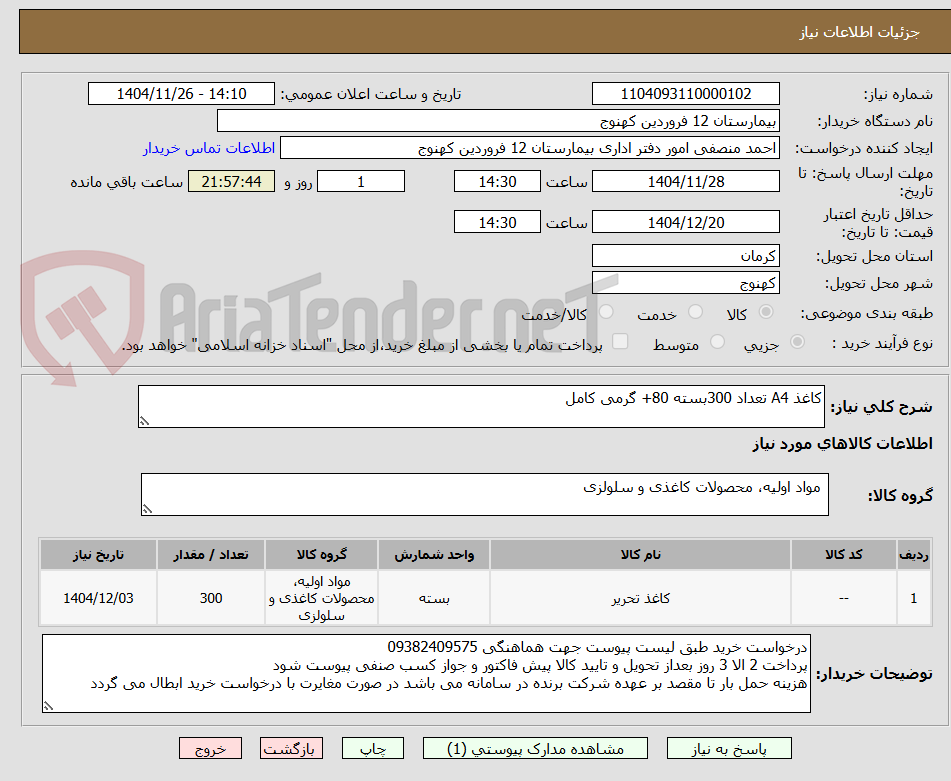The image size is (951, 781).
Task: Click the buyer name field بیمارستان 12 فروردین کهنوج
Action: [x=498, y=121]
